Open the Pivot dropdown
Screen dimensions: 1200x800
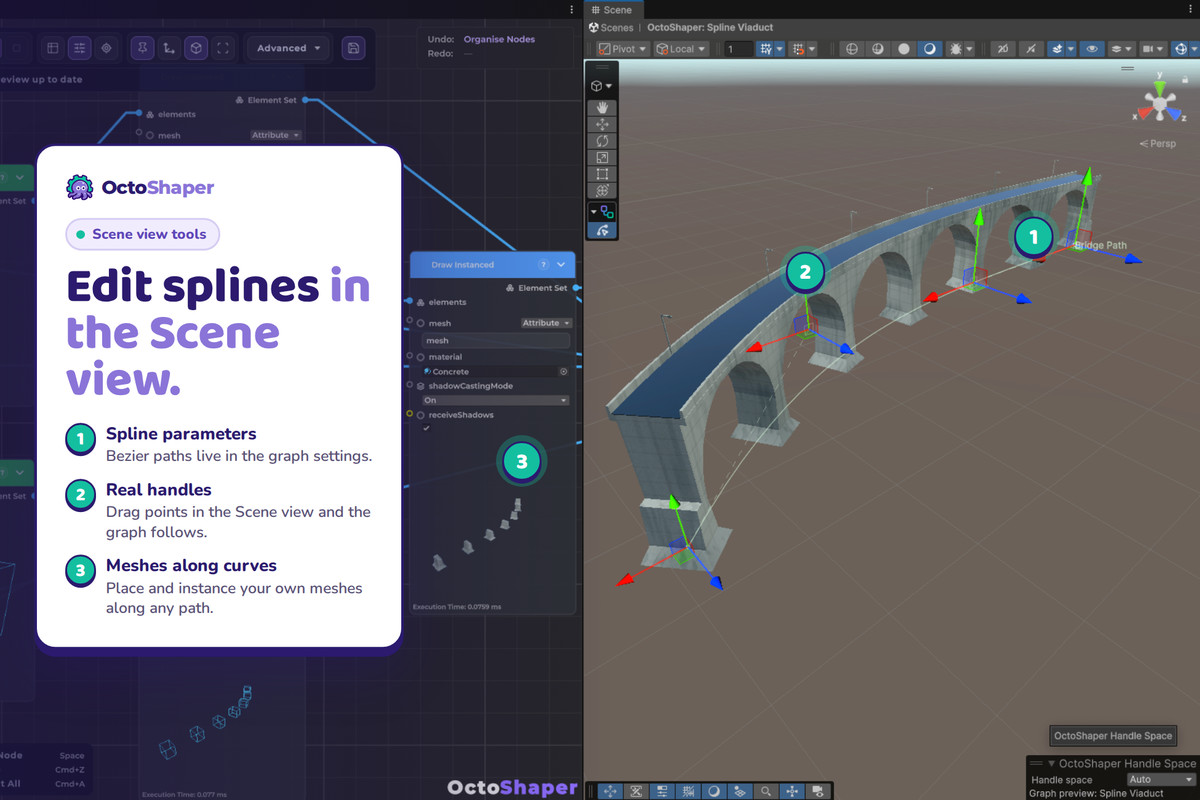click(x=623, y=48)
